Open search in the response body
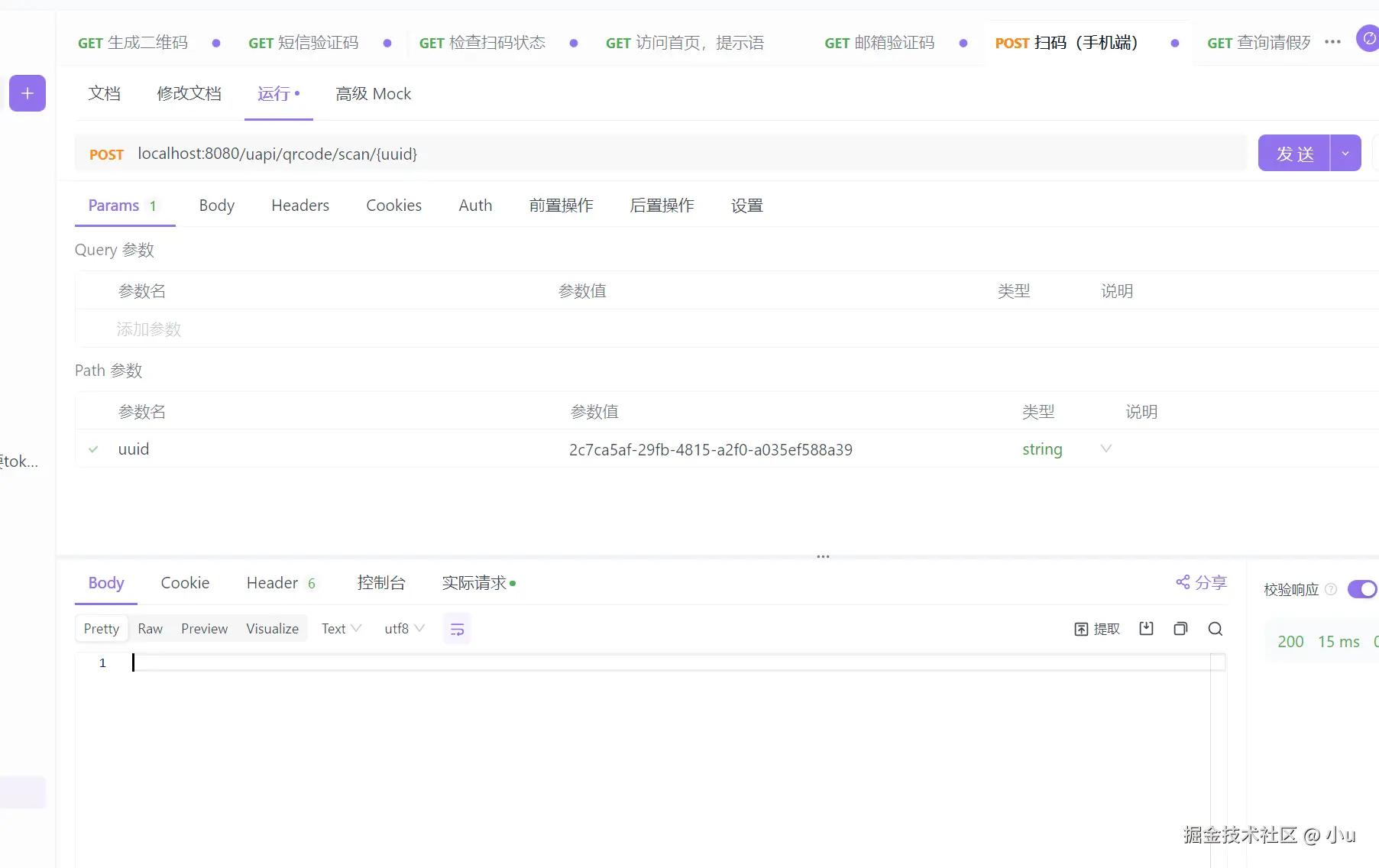 (1216, 628)
